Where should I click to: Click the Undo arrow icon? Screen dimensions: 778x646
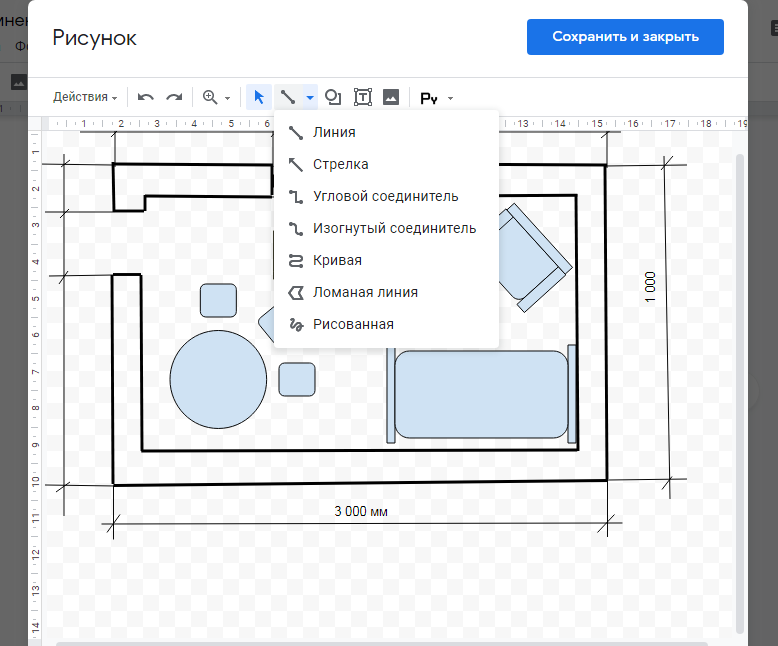145,97
